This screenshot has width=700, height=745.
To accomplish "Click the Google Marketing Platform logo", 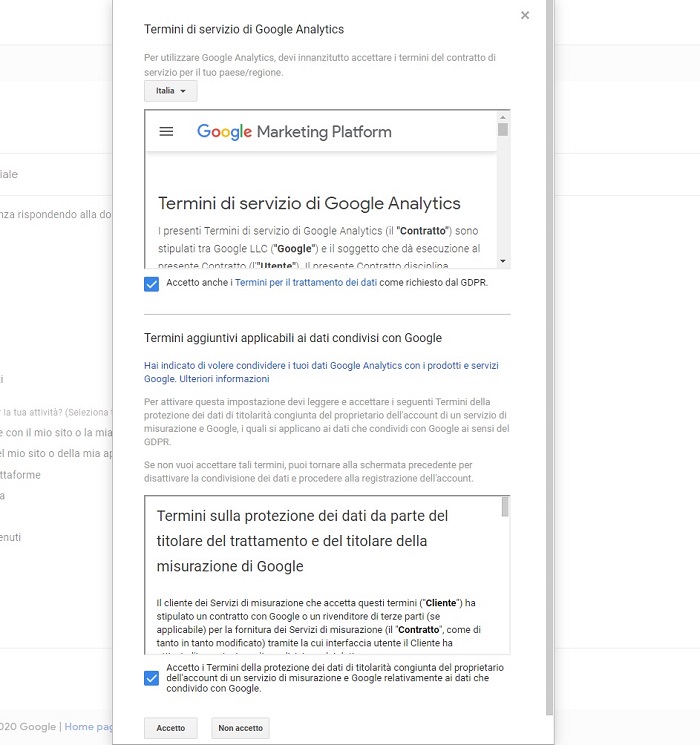I will 294,132.
